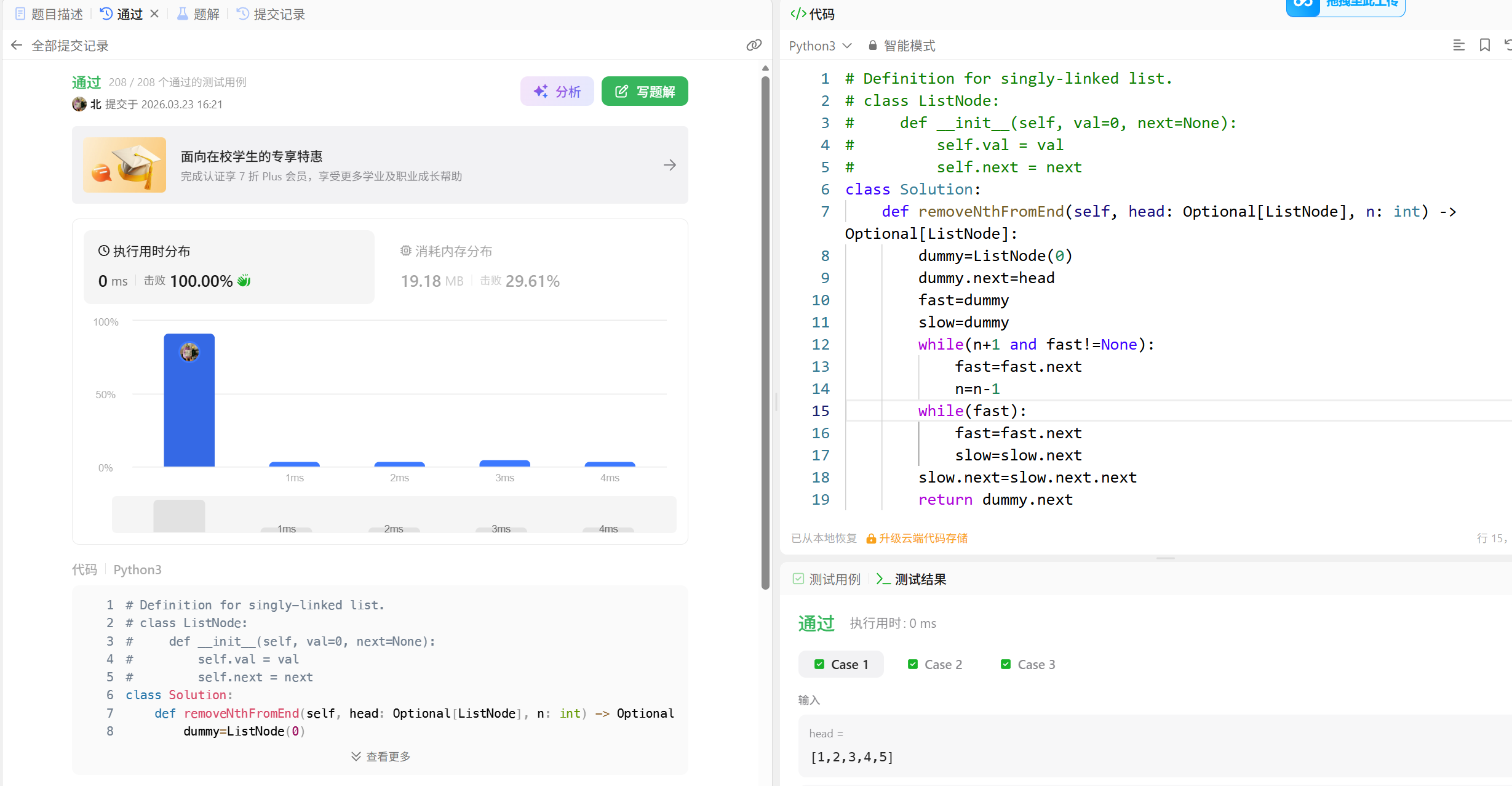Select Case 2 test case

pyautogui.click(x=935, y=664)
